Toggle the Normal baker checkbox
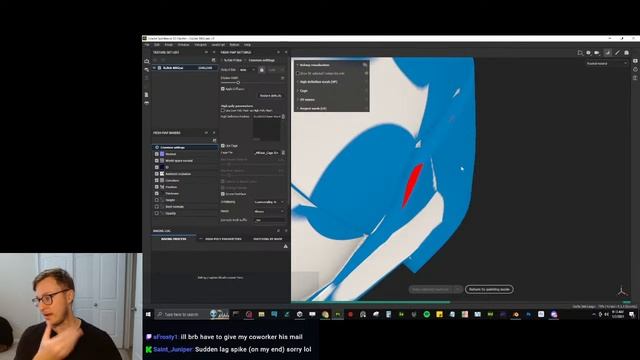Viewport: 640px width, 360px height. click(x=156, y=154)
